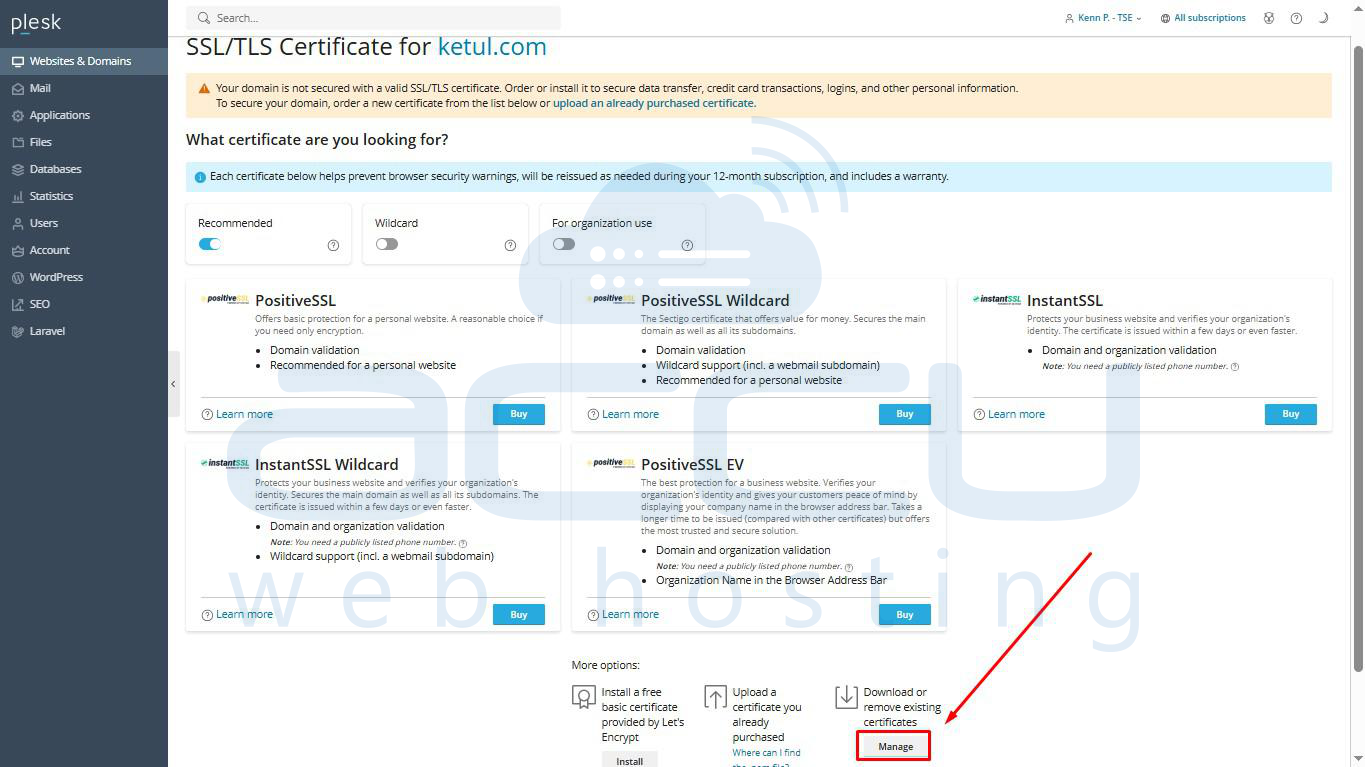Open Applications in the sidebar

[x=84, y=115]
